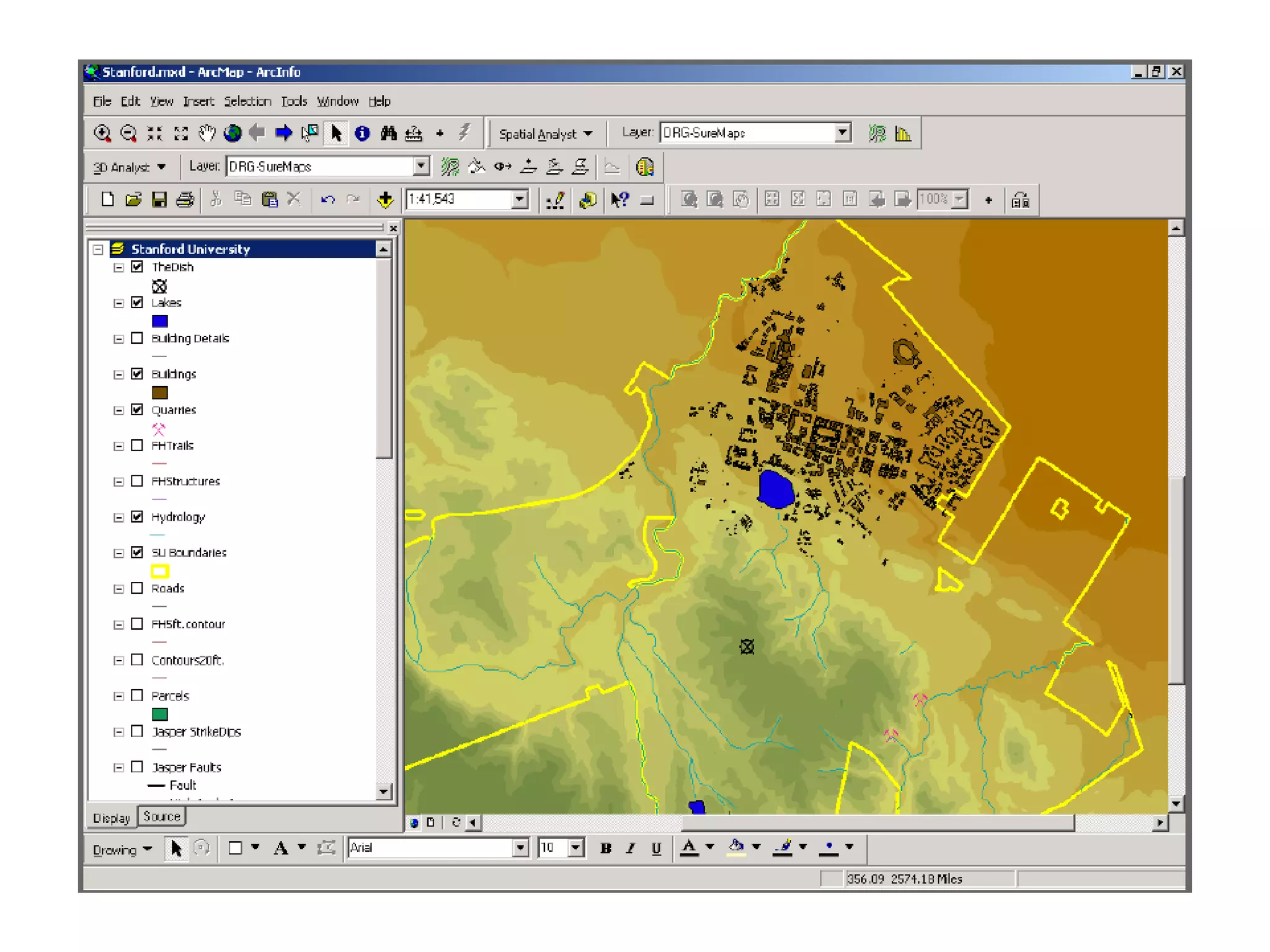Viewport: 1270px width, 952px height.
Task: Open the 3D Analyst dropdown menu
Action: pyautogui.click(x=129, y=167)
